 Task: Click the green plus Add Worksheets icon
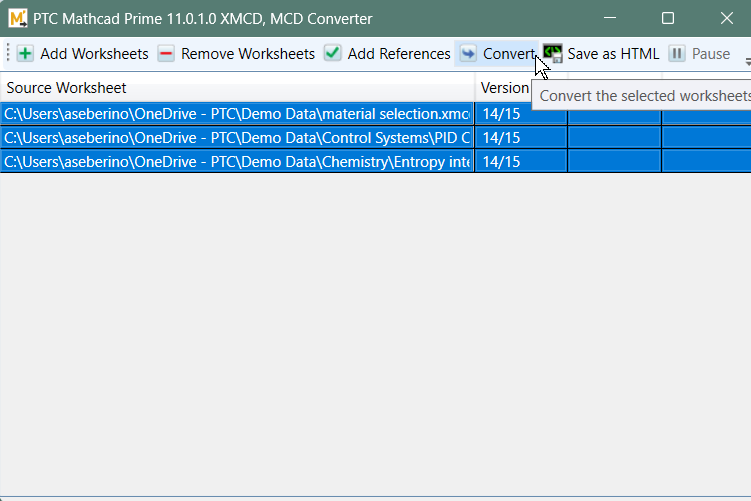point(25,54)
